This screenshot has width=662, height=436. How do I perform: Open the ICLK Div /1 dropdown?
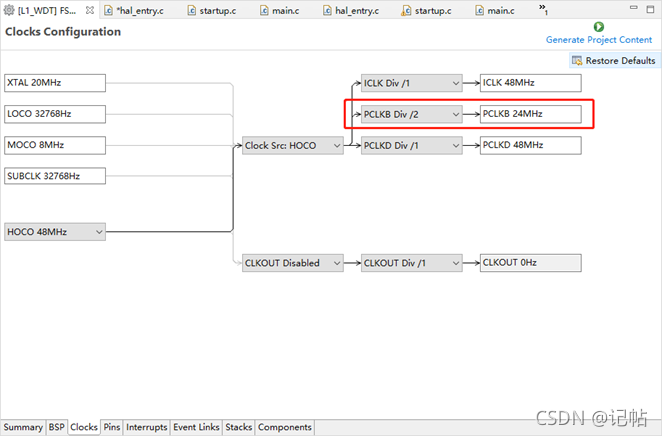pos(412,83)
